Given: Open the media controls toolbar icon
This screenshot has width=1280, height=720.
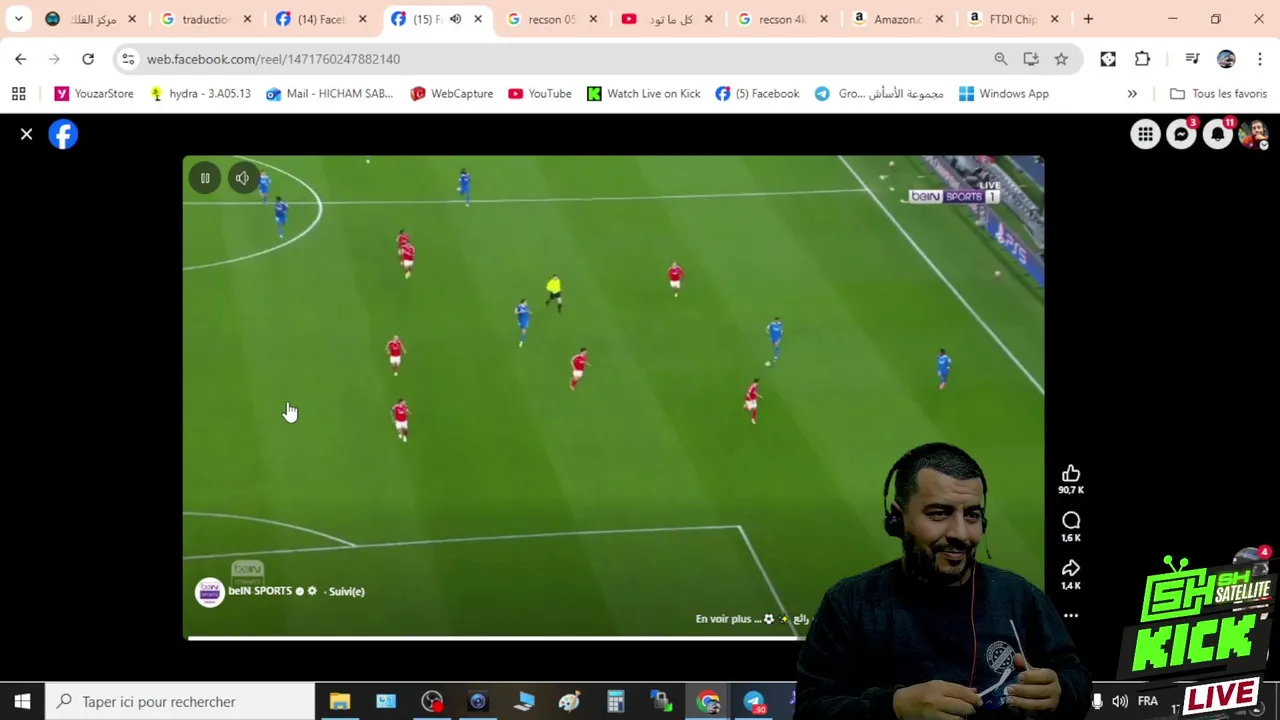Looking at the screenshot, I should tap(1192, 59).
